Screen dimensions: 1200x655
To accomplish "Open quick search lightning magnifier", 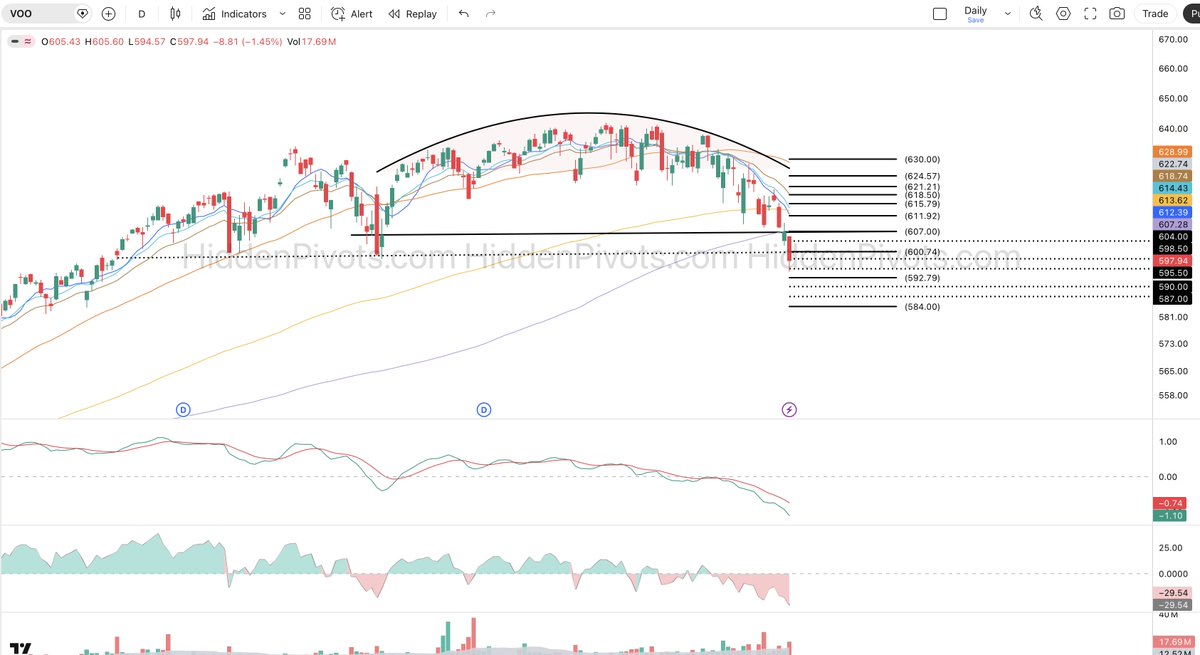I will (1036, 14).
